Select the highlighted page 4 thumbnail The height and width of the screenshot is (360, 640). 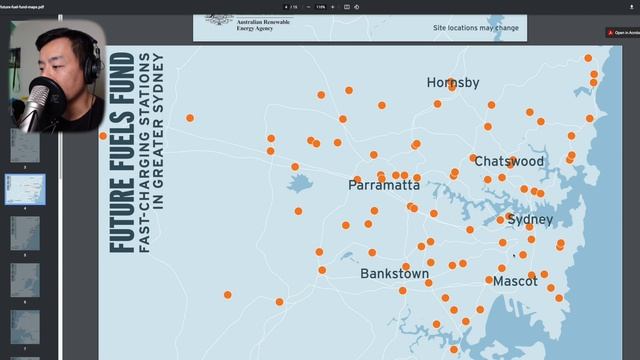25,189
